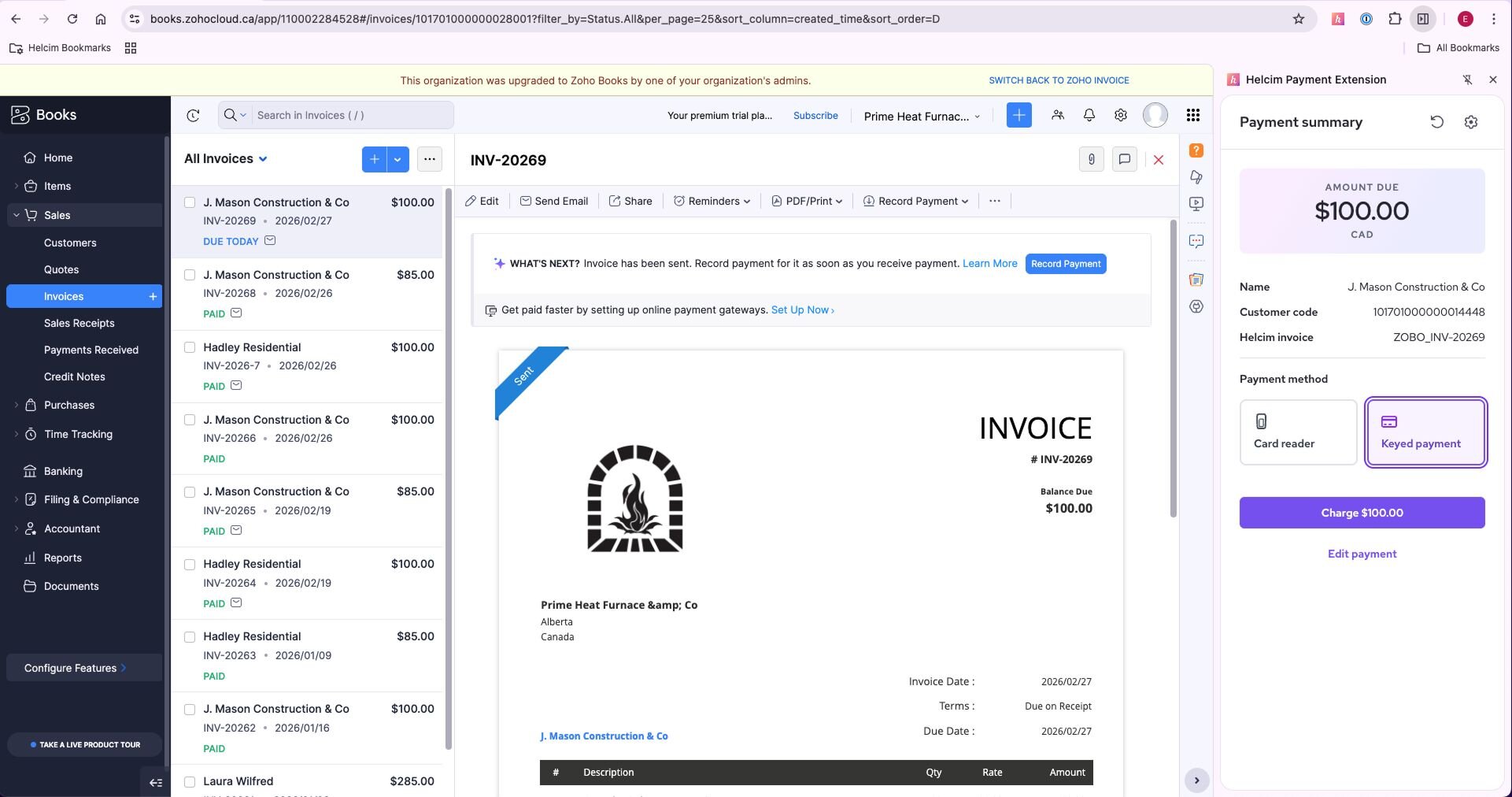The width and height of the screenshot is (1512, 797).
Task: Go to Customers in Sales menu
Action: click(70, 243)
